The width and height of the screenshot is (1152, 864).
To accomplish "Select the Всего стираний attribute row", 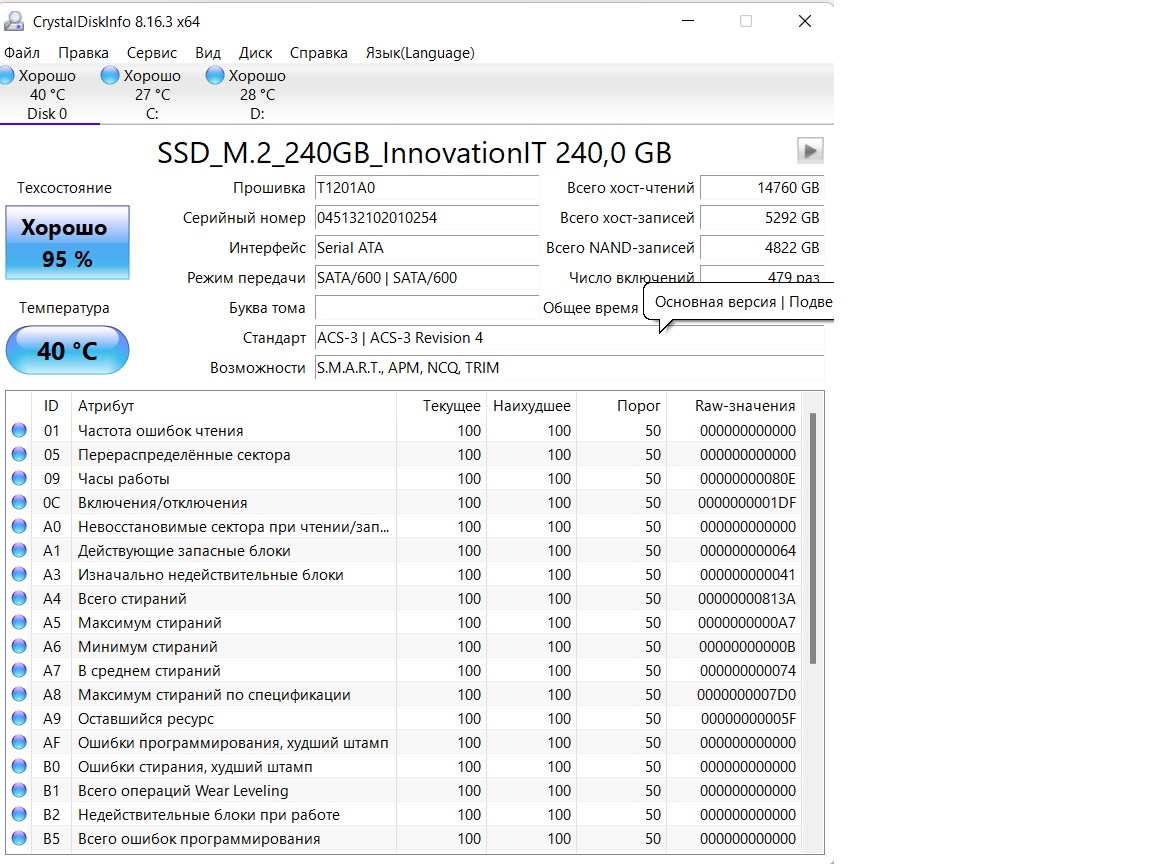I will click(x=404, y=599).
